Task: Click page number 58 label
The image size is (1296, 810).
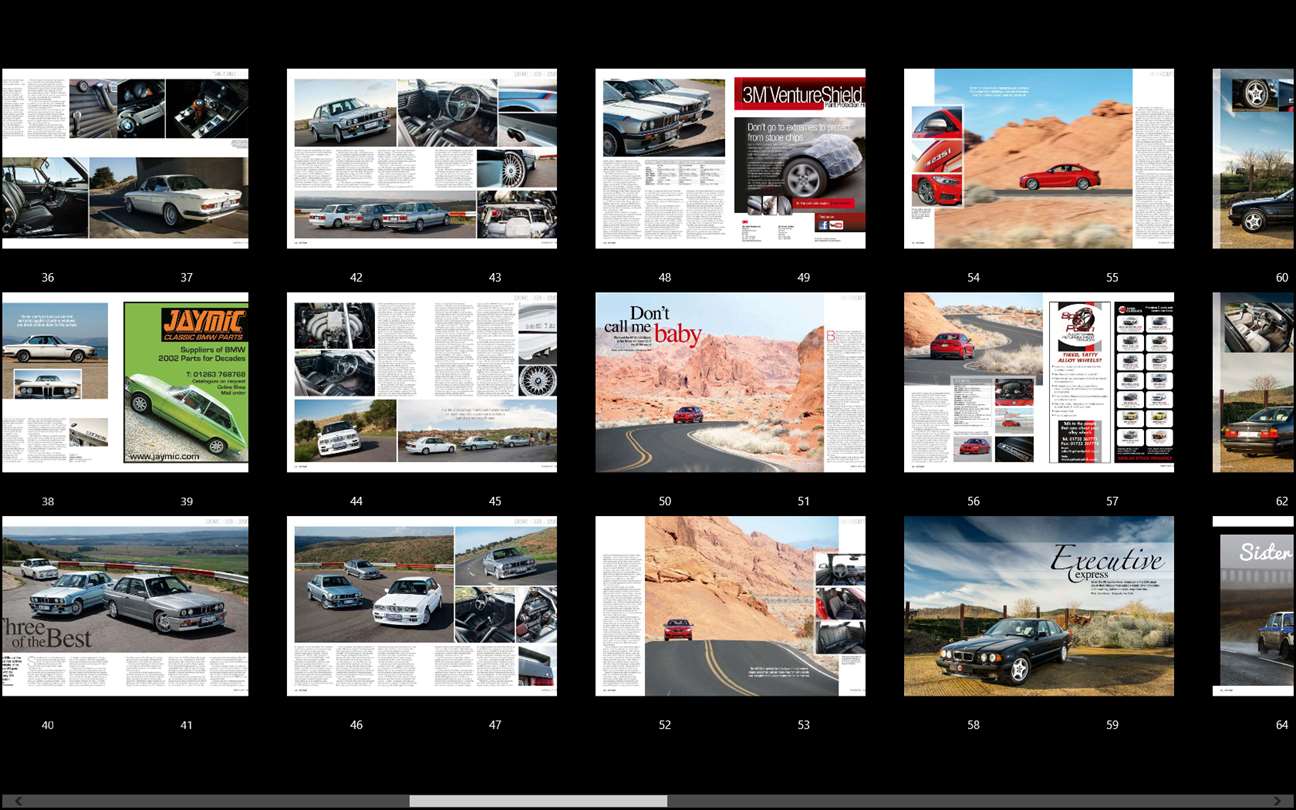Action: point(974,725)
